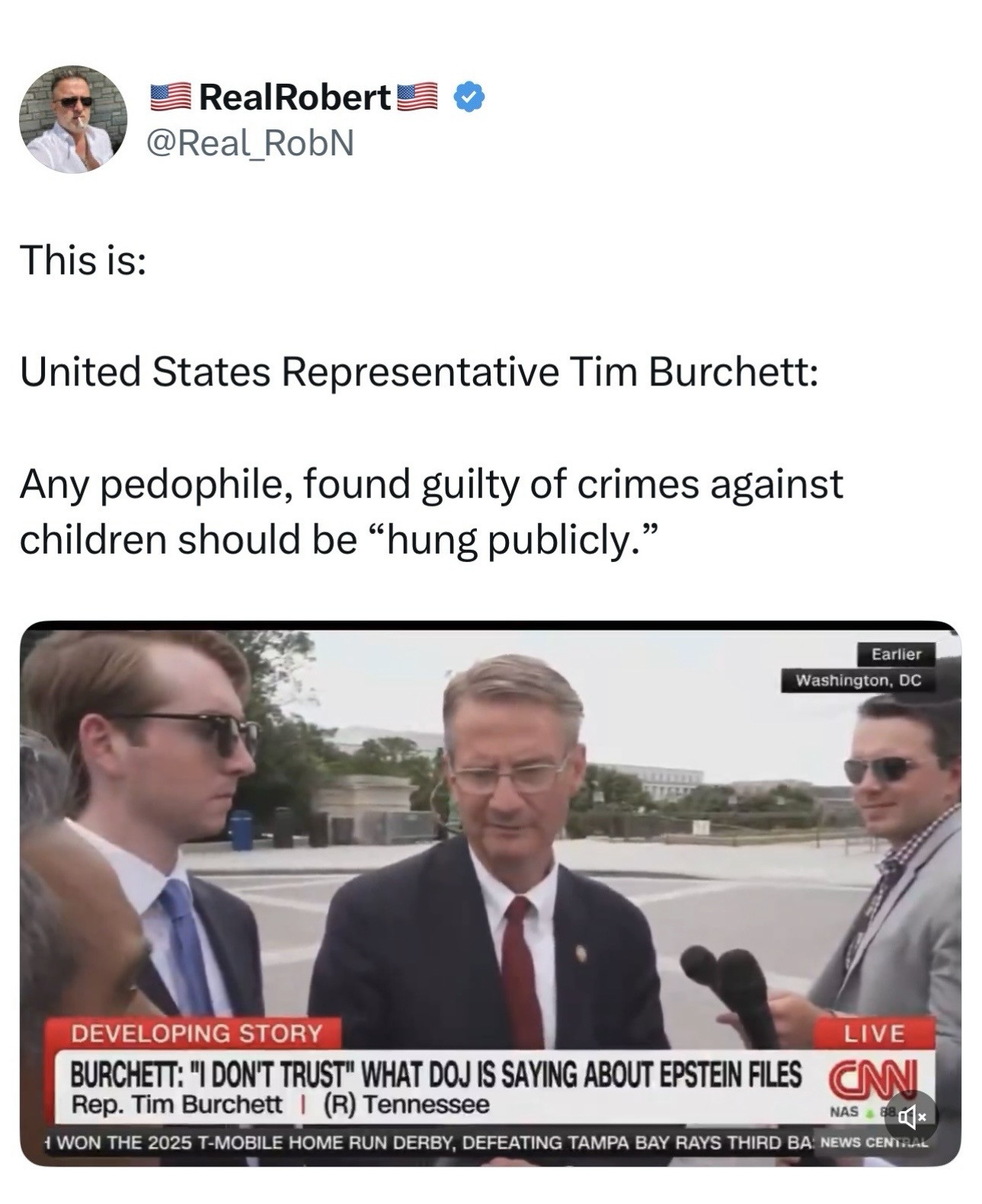Play the embedded CNN video
Image resolution: width=982 pixels, height=1204 pixels.
coord(491,893)
